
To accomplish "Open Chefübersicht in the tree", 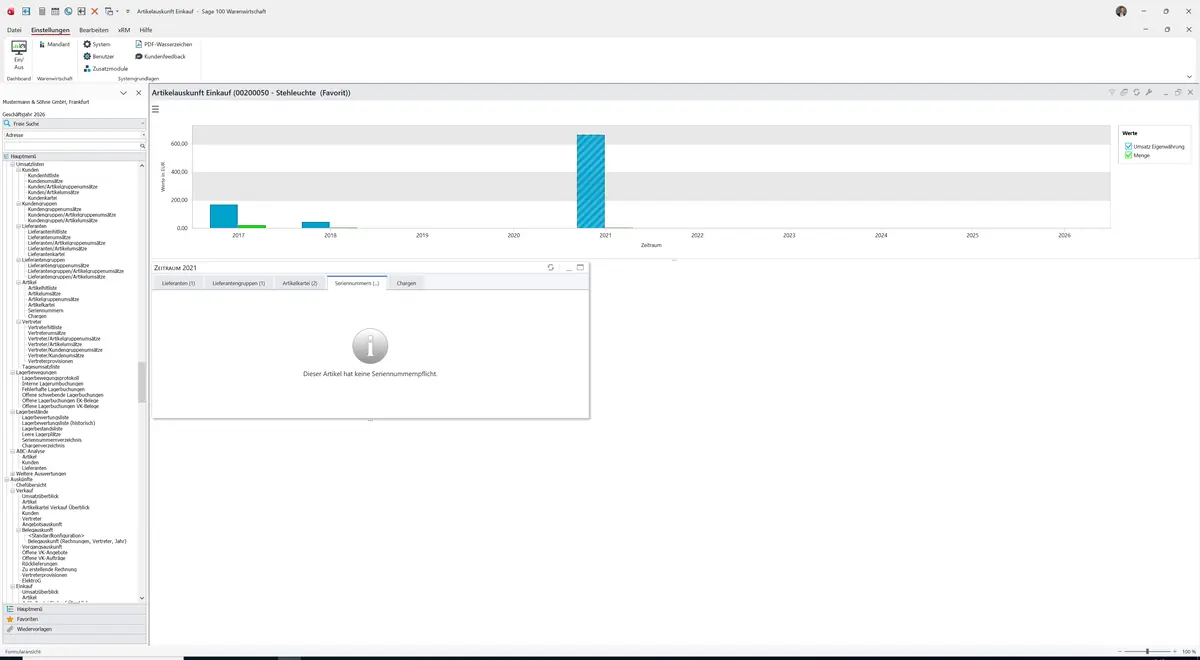I will coord(31,485).
